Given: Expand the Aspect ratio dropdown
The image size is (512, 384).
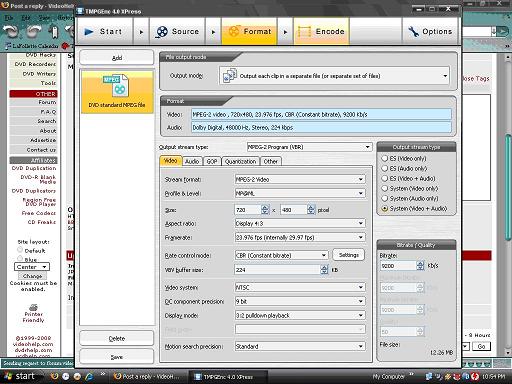Looking at the screenshot, I should pos(300,223).
